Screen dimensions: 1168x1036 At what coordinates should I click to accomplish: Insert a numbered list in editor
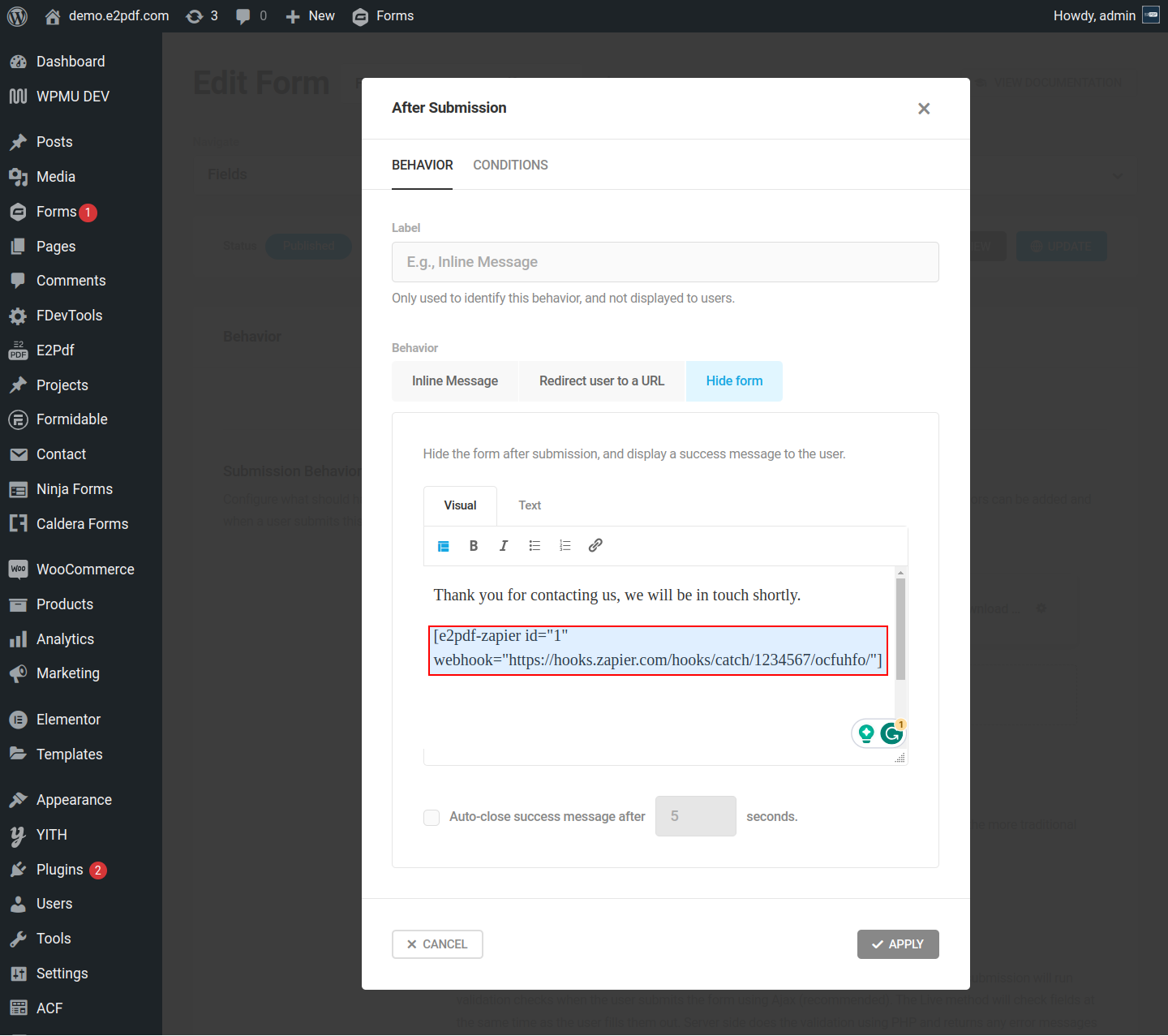(565, 546)
